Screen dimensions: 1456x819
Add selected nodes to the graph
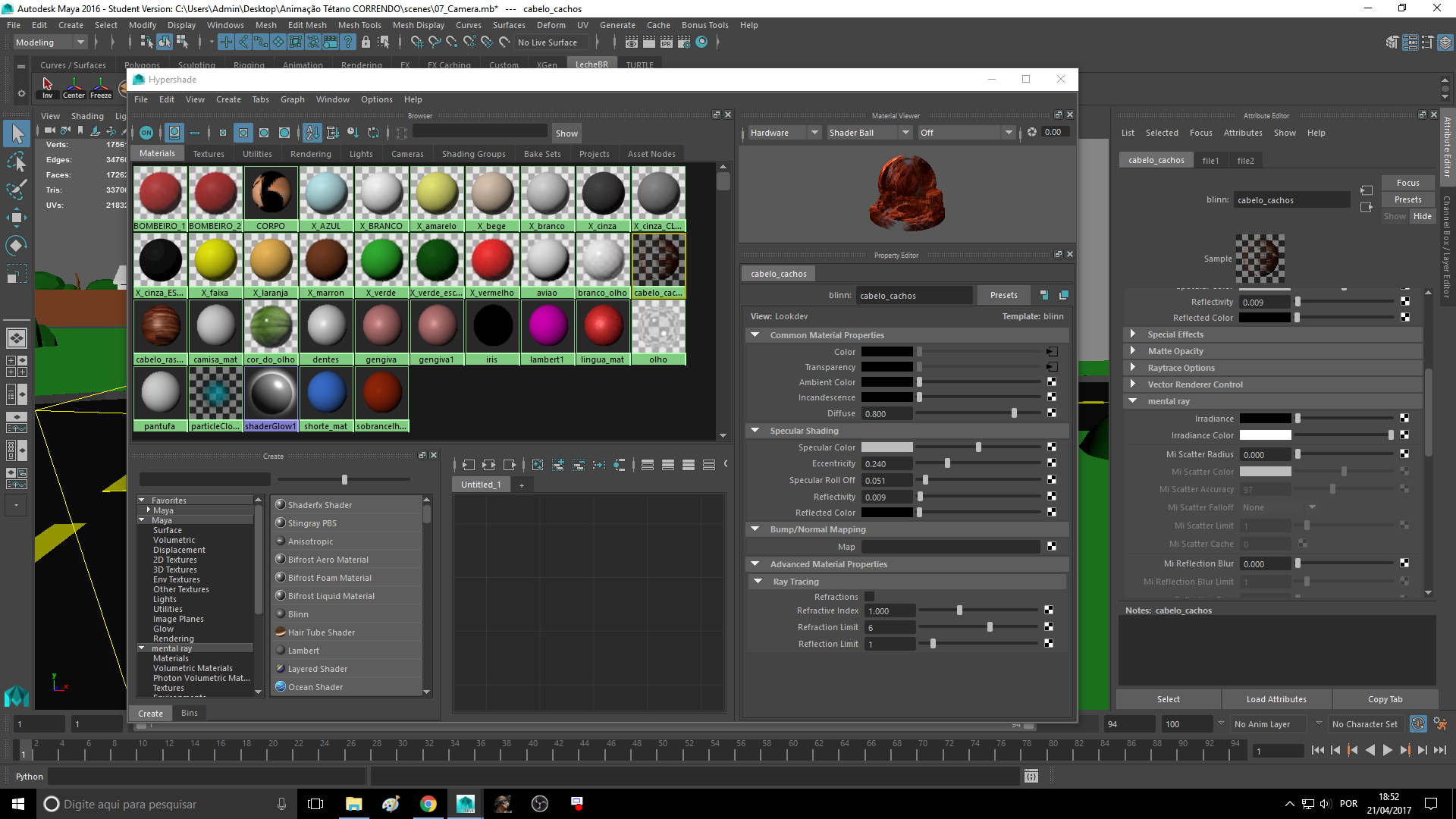click(x=558, y=465)
